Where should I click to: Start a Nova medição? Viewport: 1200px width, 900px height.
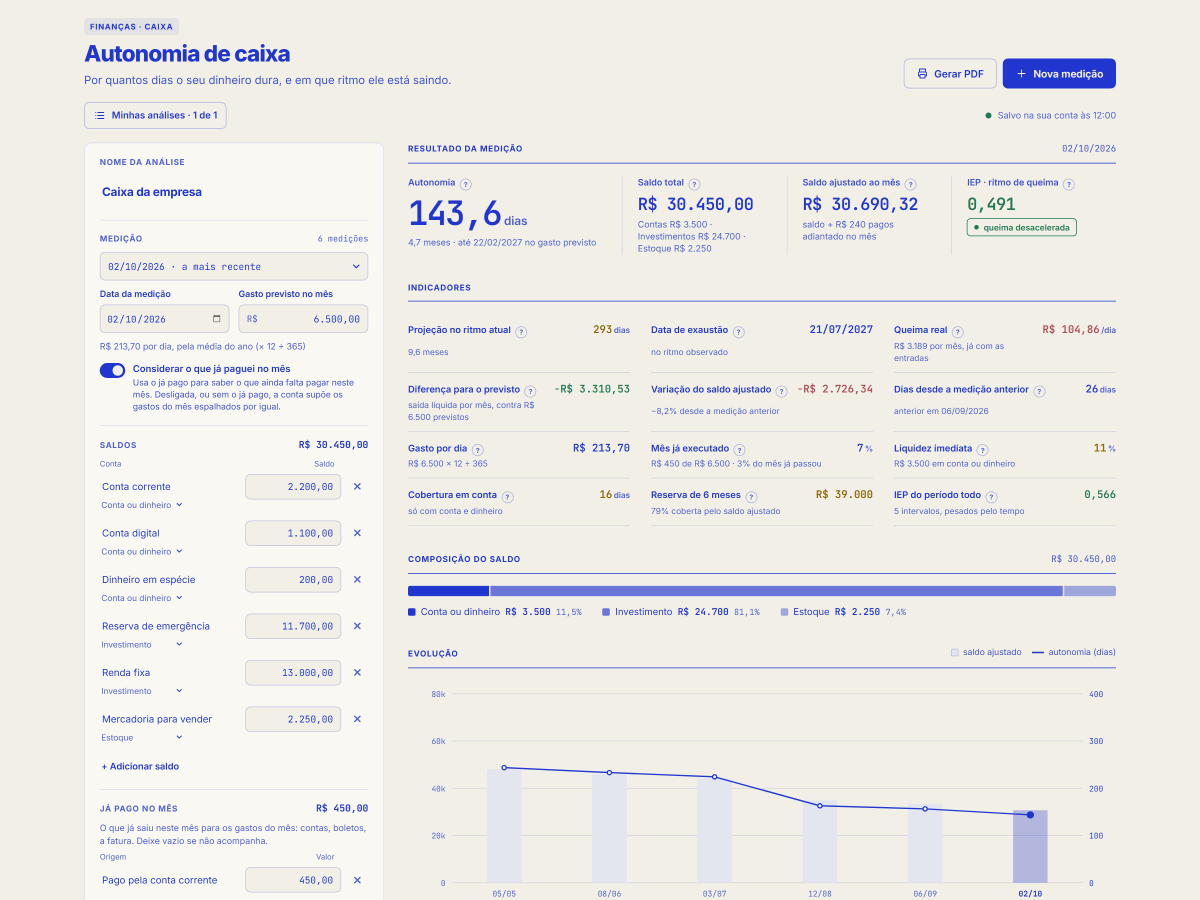1059,74
